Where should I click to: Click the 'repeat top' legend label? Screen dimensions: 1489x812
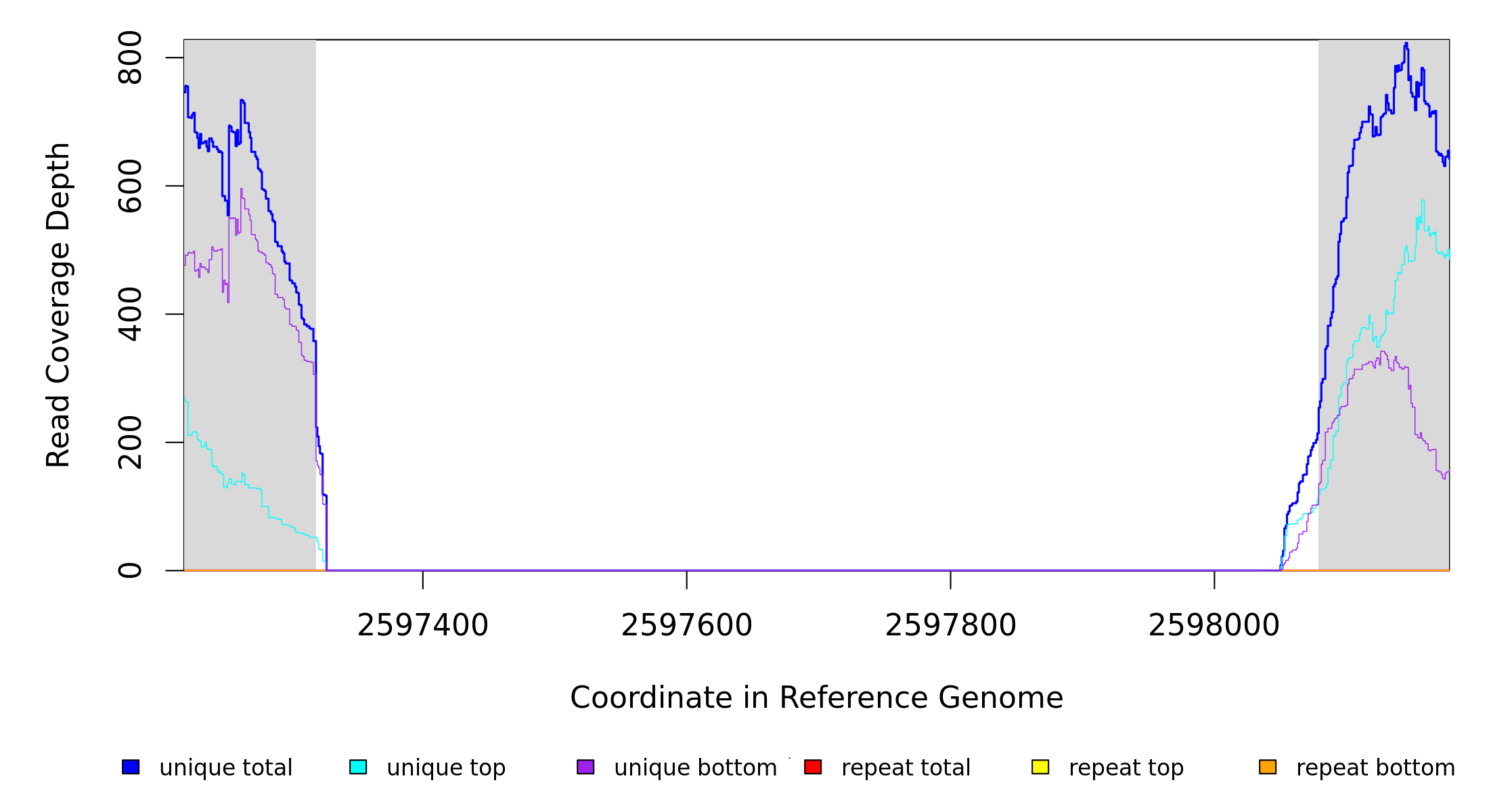[x=1126, y=768]
